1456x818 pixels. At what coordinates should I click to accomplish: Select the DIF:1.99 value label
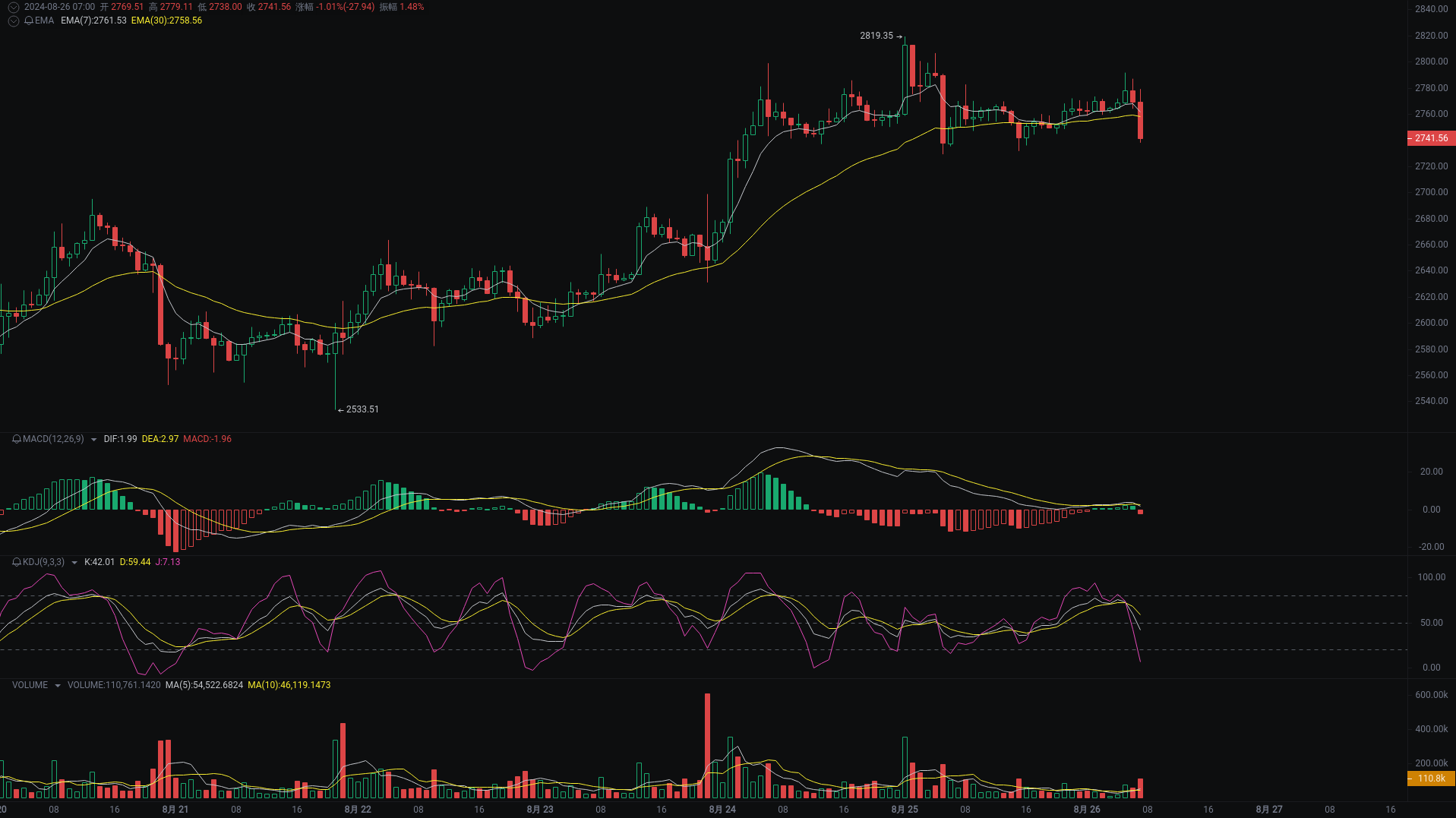[x=121, y=439]
